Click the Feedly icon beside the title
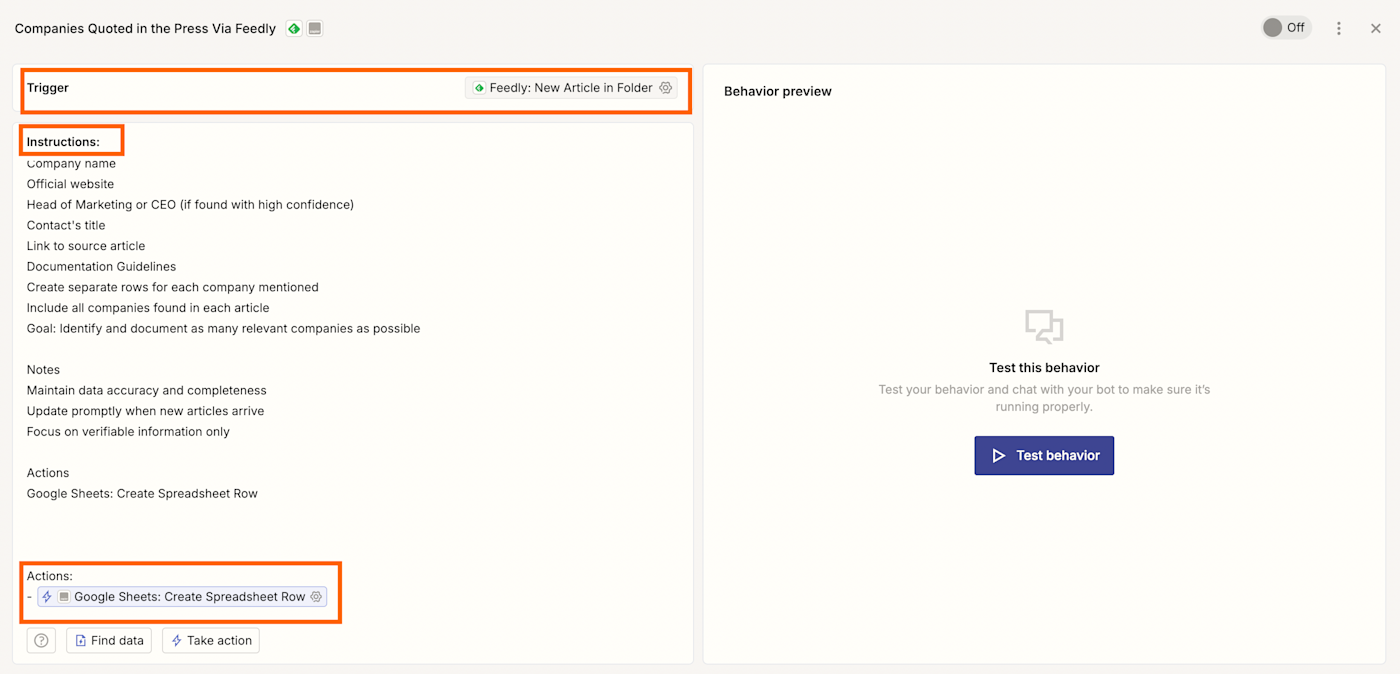1400x674 pixels. tap(294, 29)
